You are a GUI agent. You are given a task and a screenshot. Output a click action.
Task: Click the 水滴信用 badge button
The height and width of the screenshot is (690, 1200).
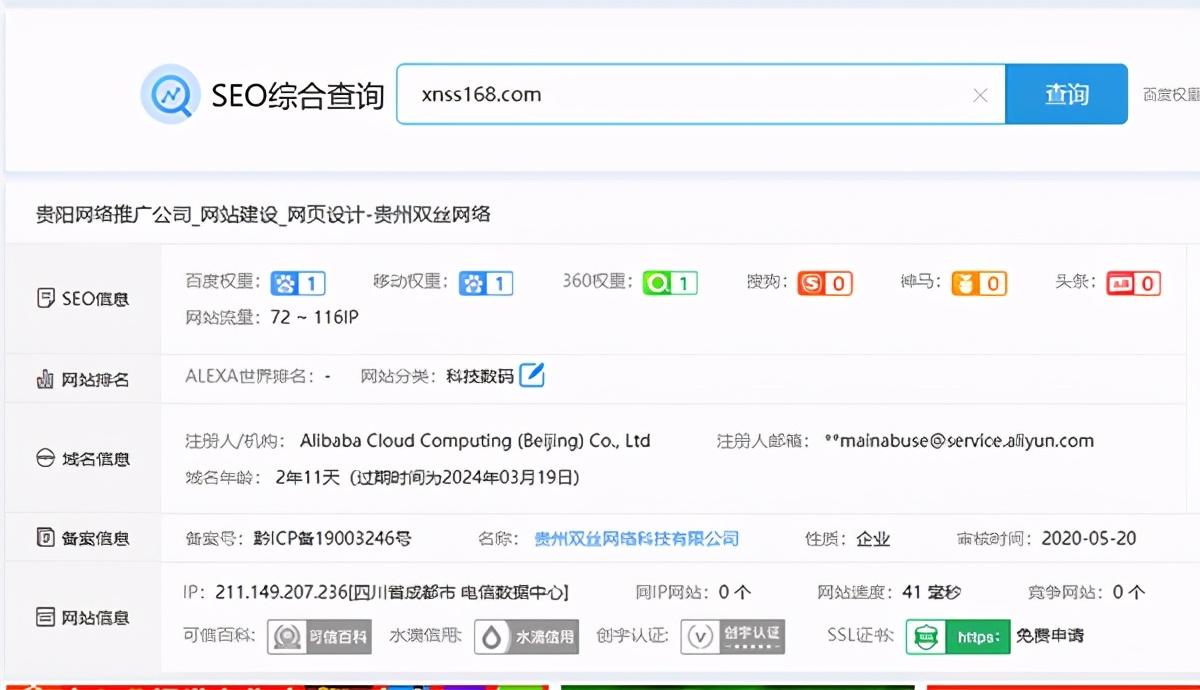[526, 636]
